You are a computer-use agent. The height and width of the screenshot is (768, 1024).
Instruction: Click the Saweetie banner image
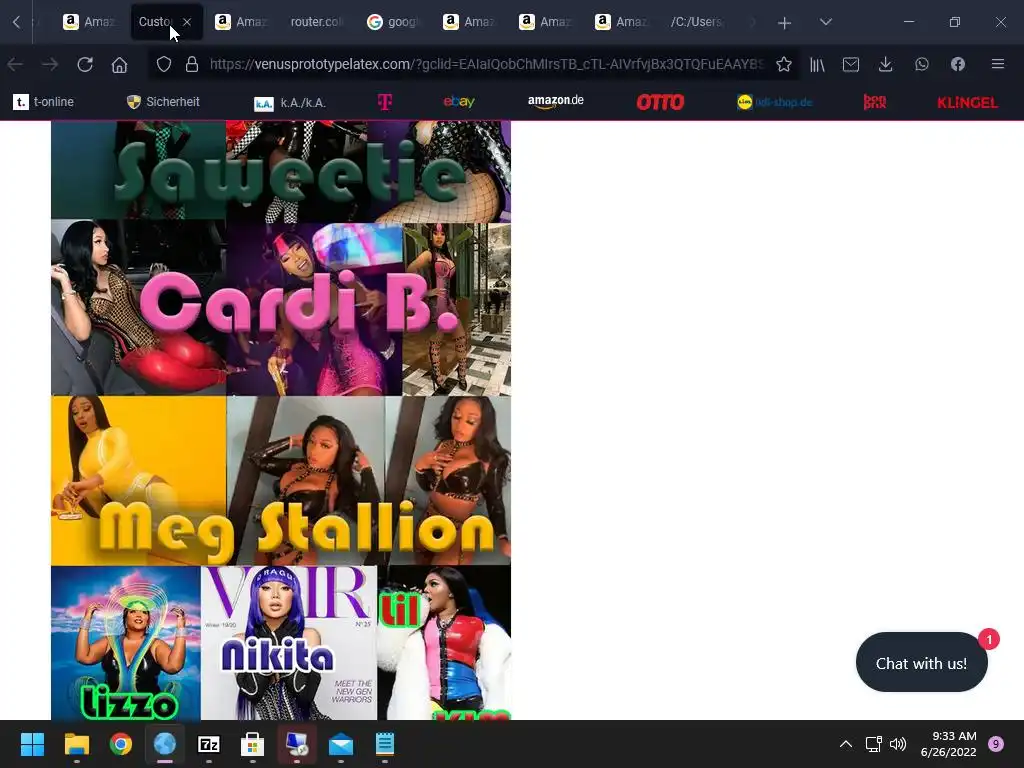[x=281, y=170]
